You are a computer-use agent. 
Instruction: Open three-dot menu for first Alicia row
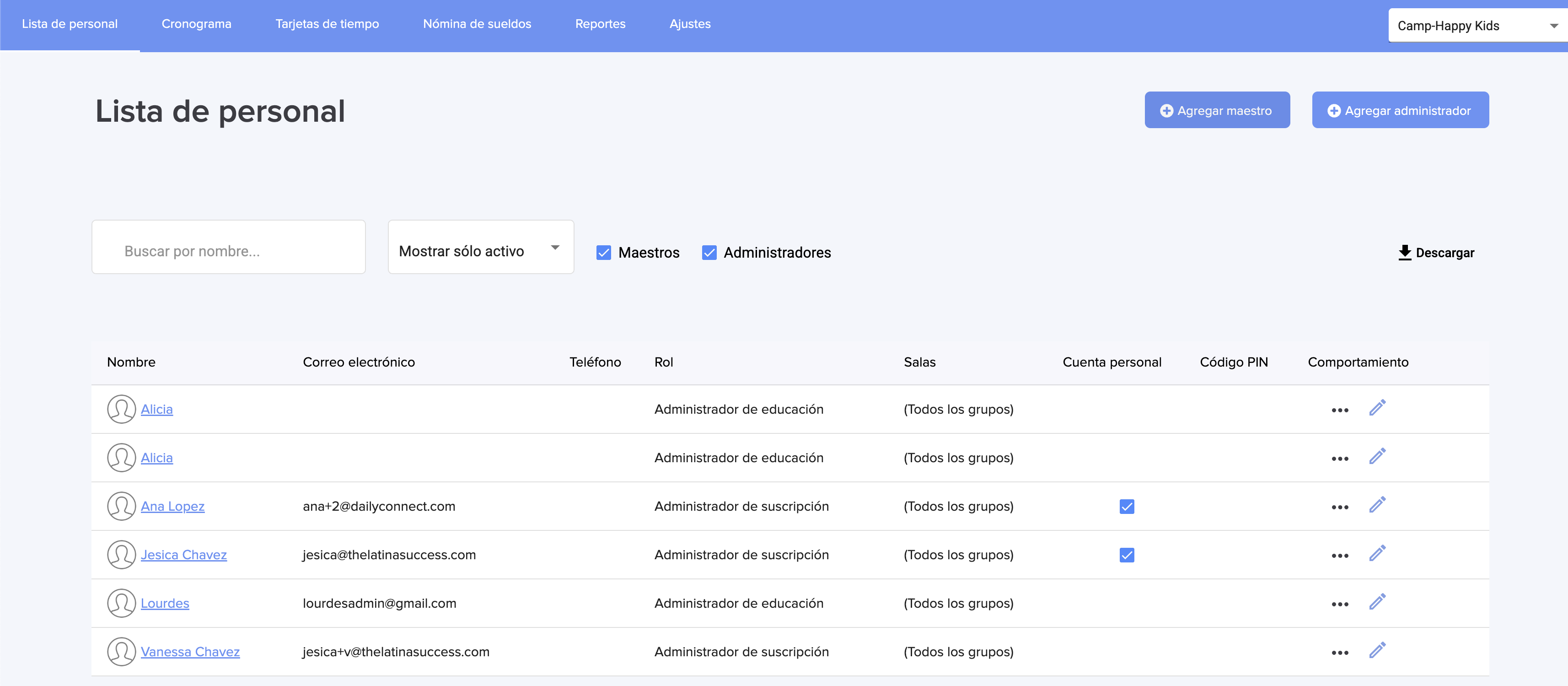coord(1339,410)
